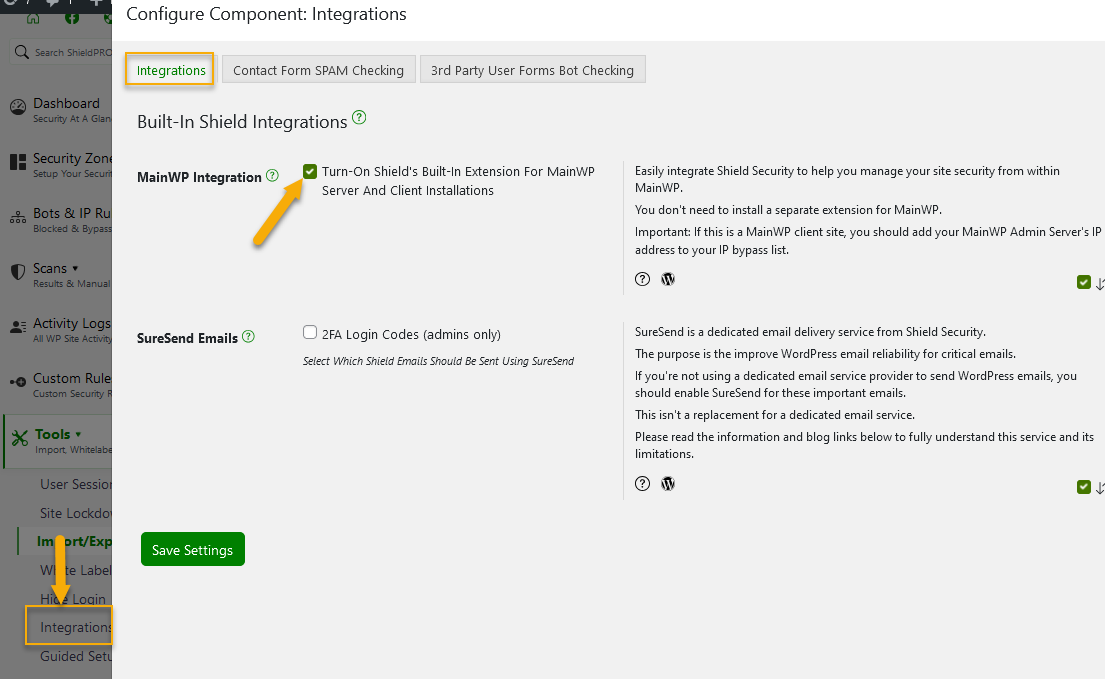The height and width of the screenshot is (679, 1105).
Task: Expand the Scans menu arrow
Action: tap(75, 268)
